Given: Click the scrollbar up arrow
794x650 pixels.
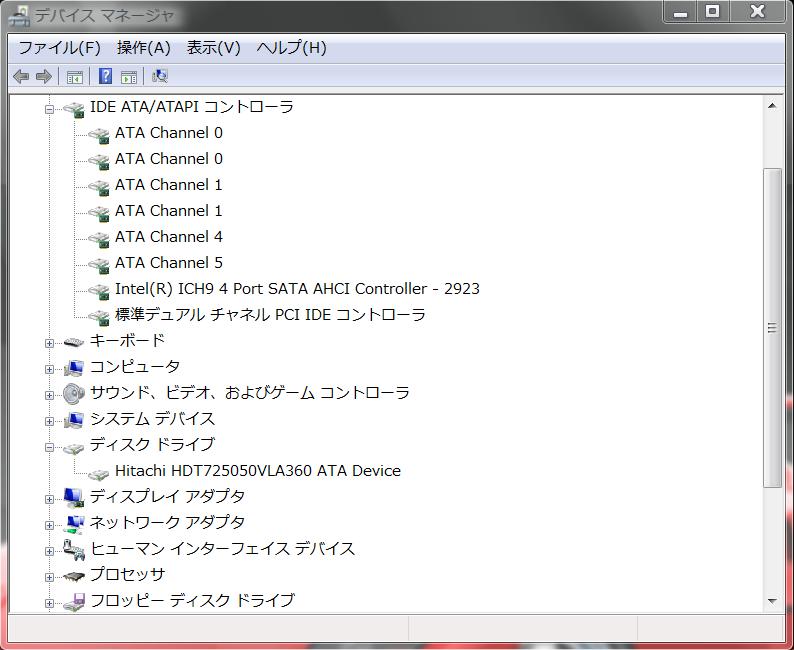Looking at the screenshot, I should (772, 106).
